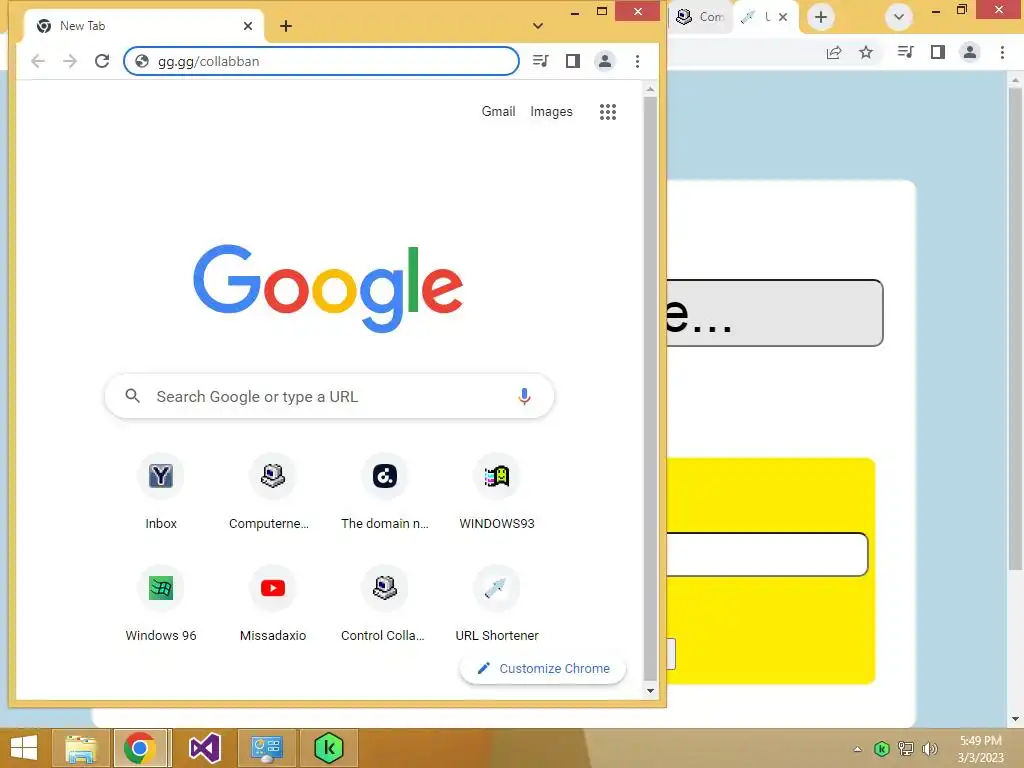This screenshot has width=1024, height=768.
Task: Open The domain n... shortcut tile
Action: (x=385, y=492)
